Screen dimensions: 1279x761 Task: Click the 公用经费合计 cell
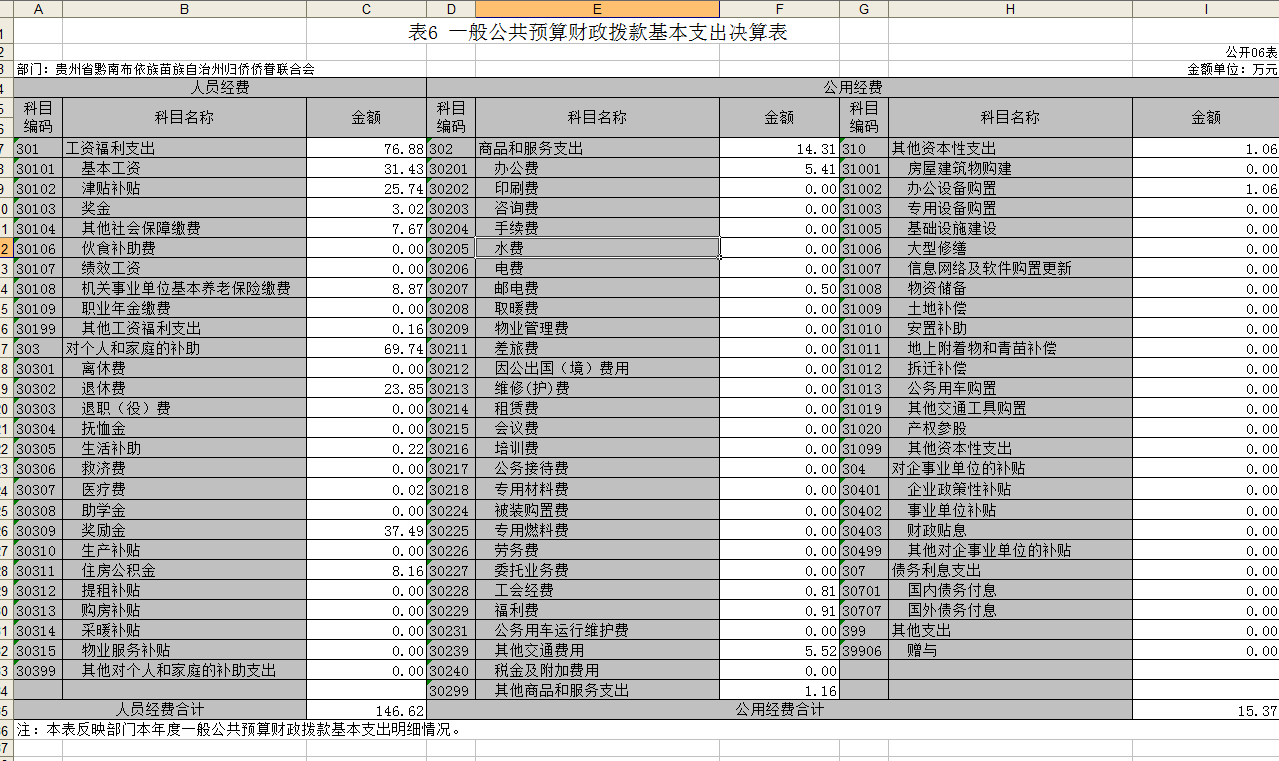[779, 710]
